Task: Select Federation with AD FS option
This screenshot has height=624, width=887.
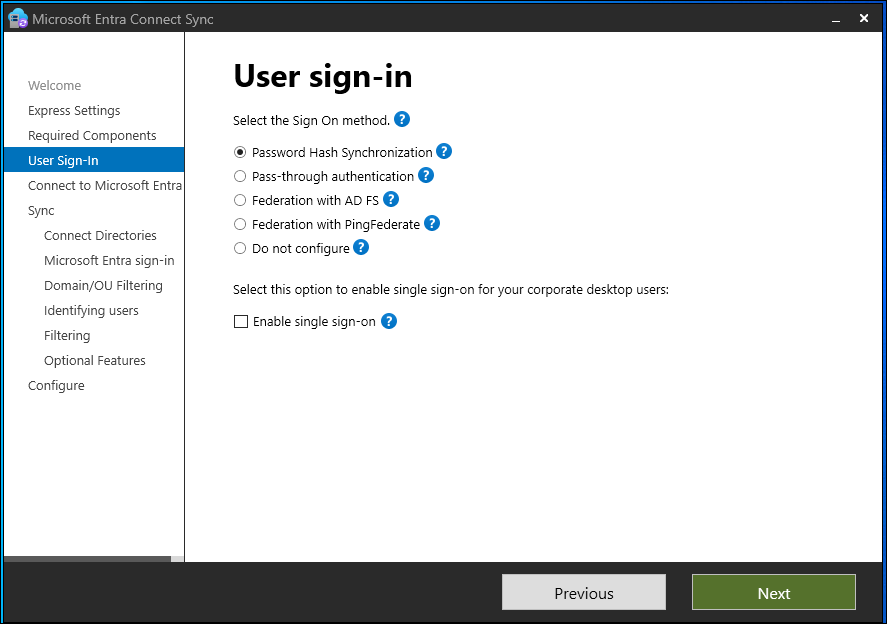Action: tap(240, 201)
